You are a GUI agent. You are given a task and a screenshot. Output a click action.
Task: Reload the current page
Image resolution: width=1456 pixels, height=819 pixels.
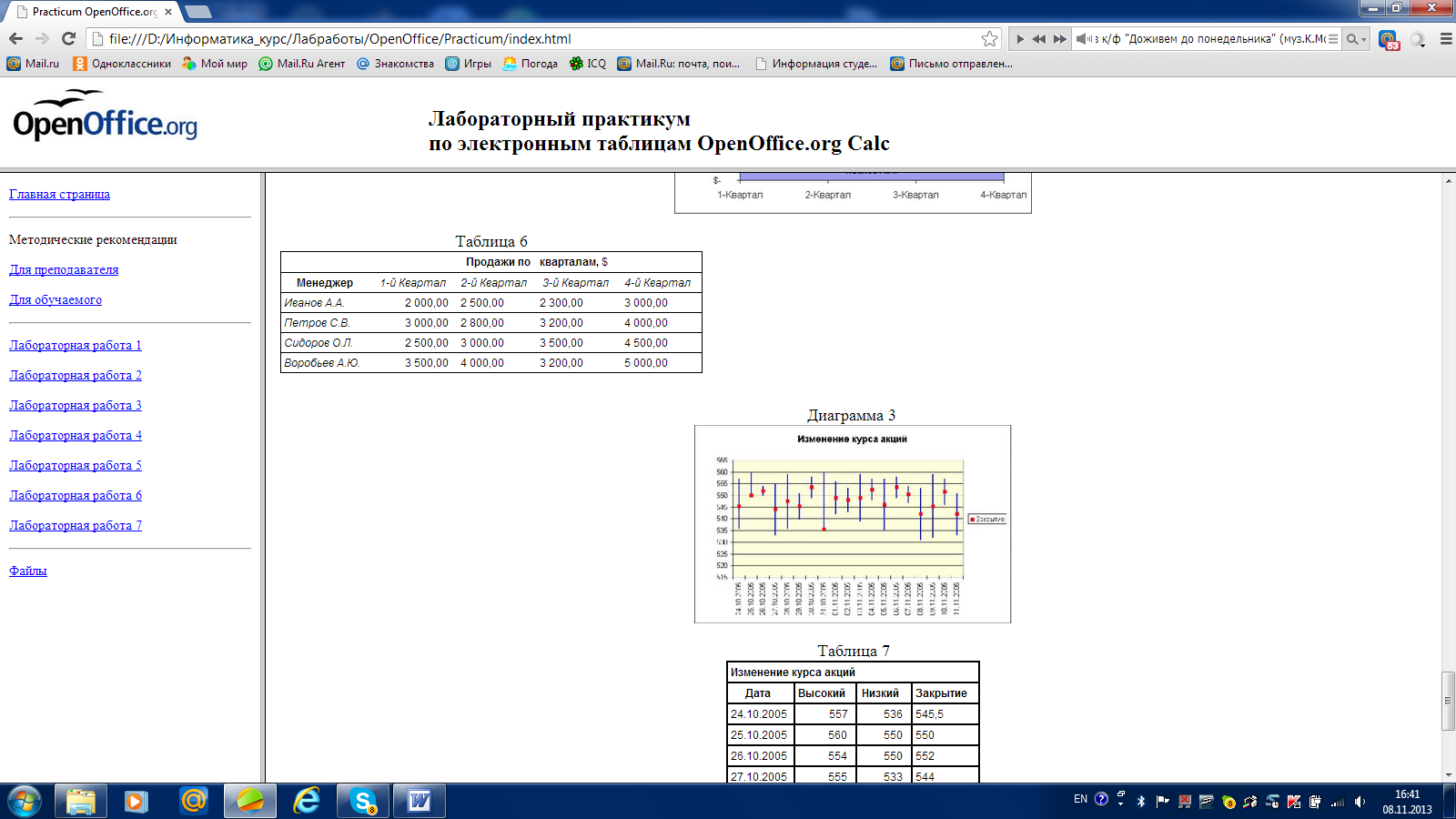pos(68,38)
